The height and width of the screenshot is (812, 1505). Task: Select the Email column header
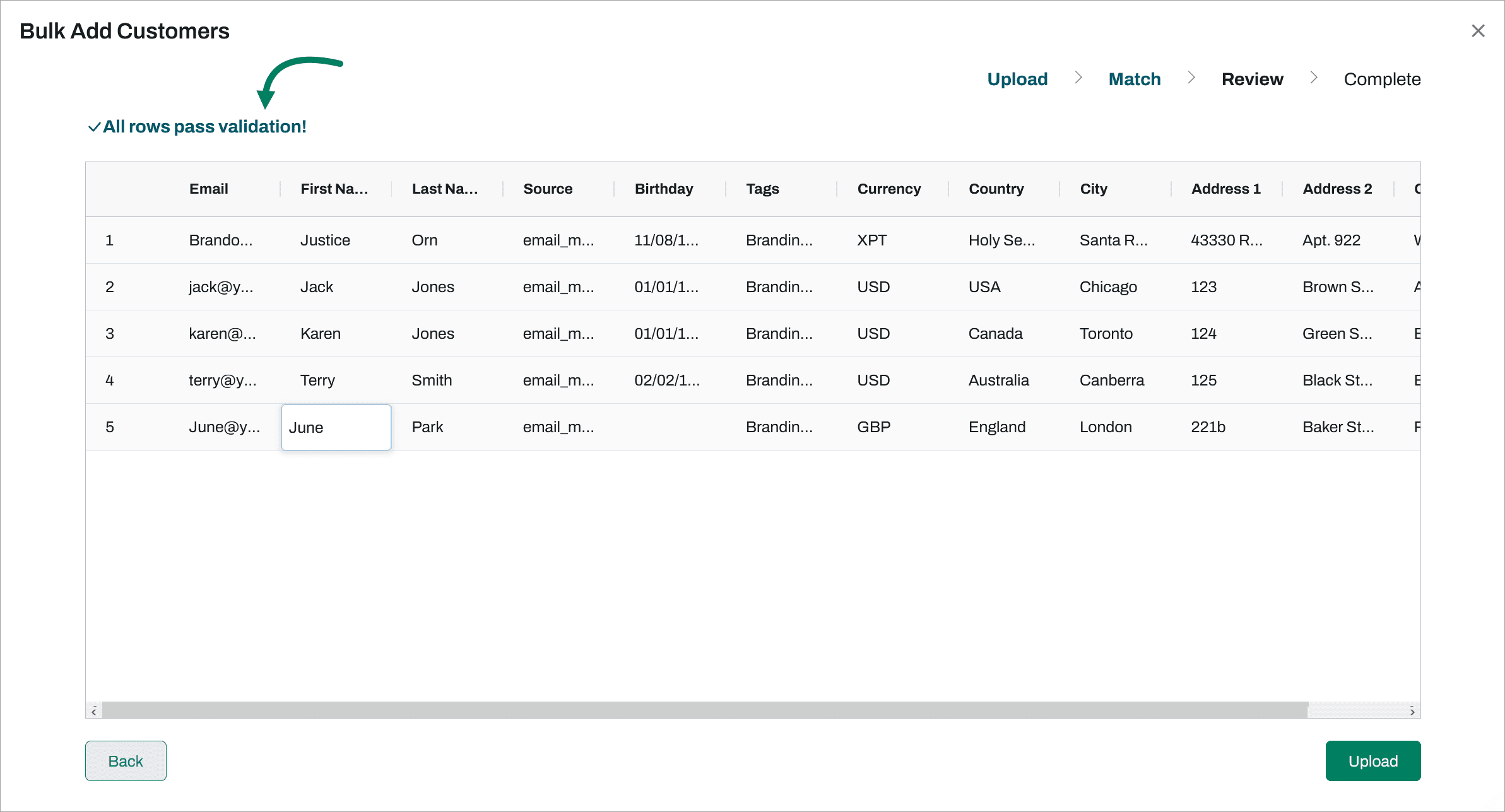coord(208,188)
